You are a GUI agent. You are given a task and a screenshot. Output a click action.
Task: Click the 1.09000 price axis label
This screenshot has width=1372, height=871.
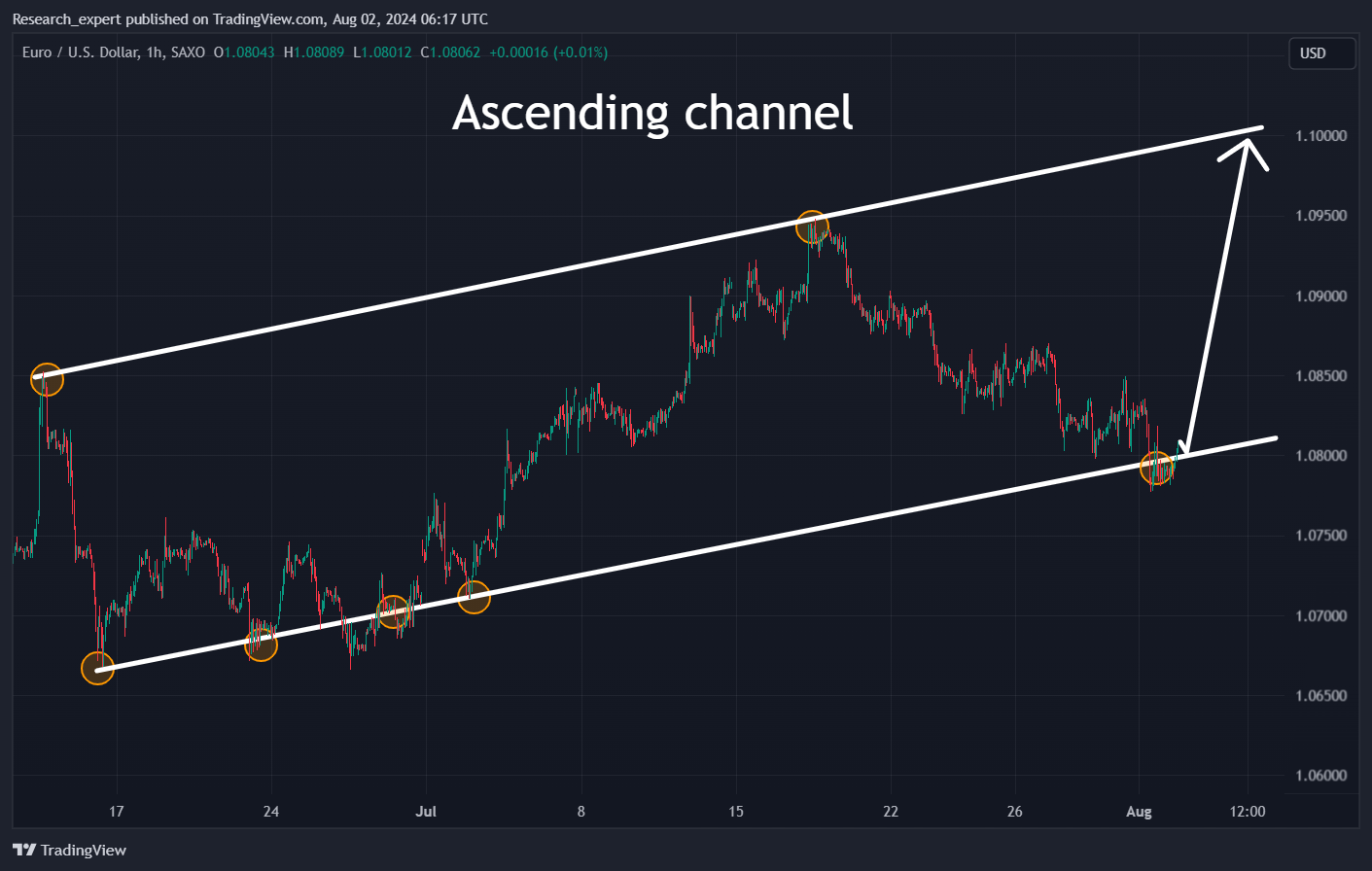click(1321, 296)
